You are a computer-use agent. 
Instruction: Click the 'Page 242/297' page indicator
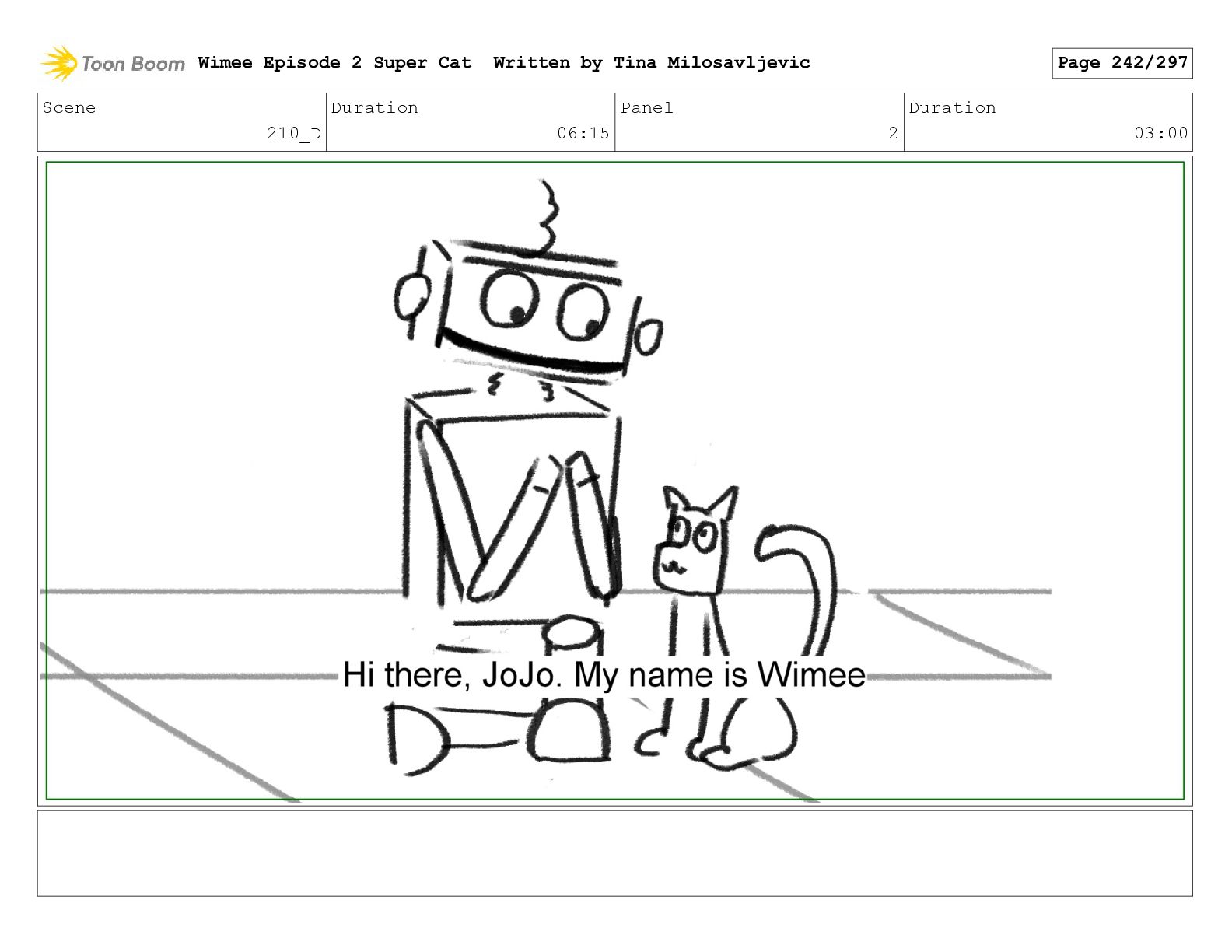(1122, 63)
